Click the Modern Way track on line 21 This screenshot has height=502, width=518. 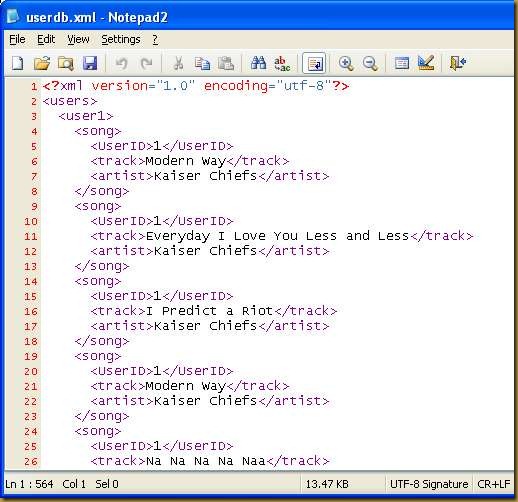[190, 386]
